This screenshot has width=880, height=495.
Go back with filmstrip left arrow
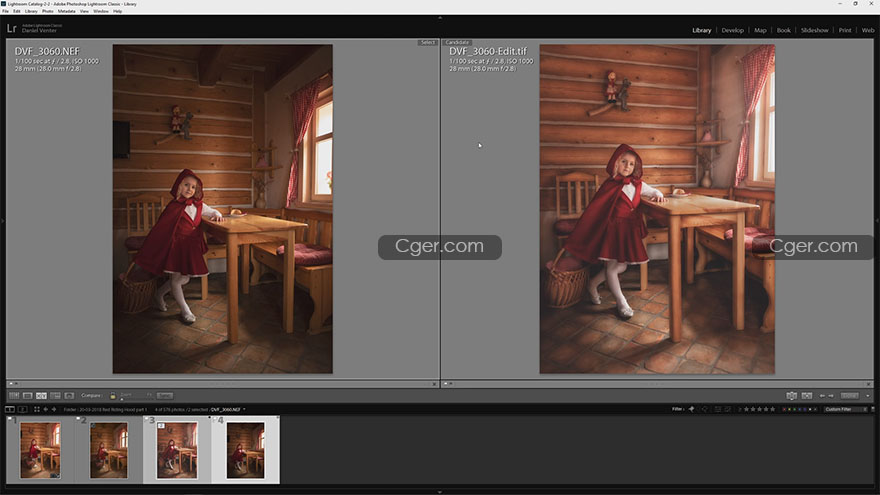coord(45,409)
